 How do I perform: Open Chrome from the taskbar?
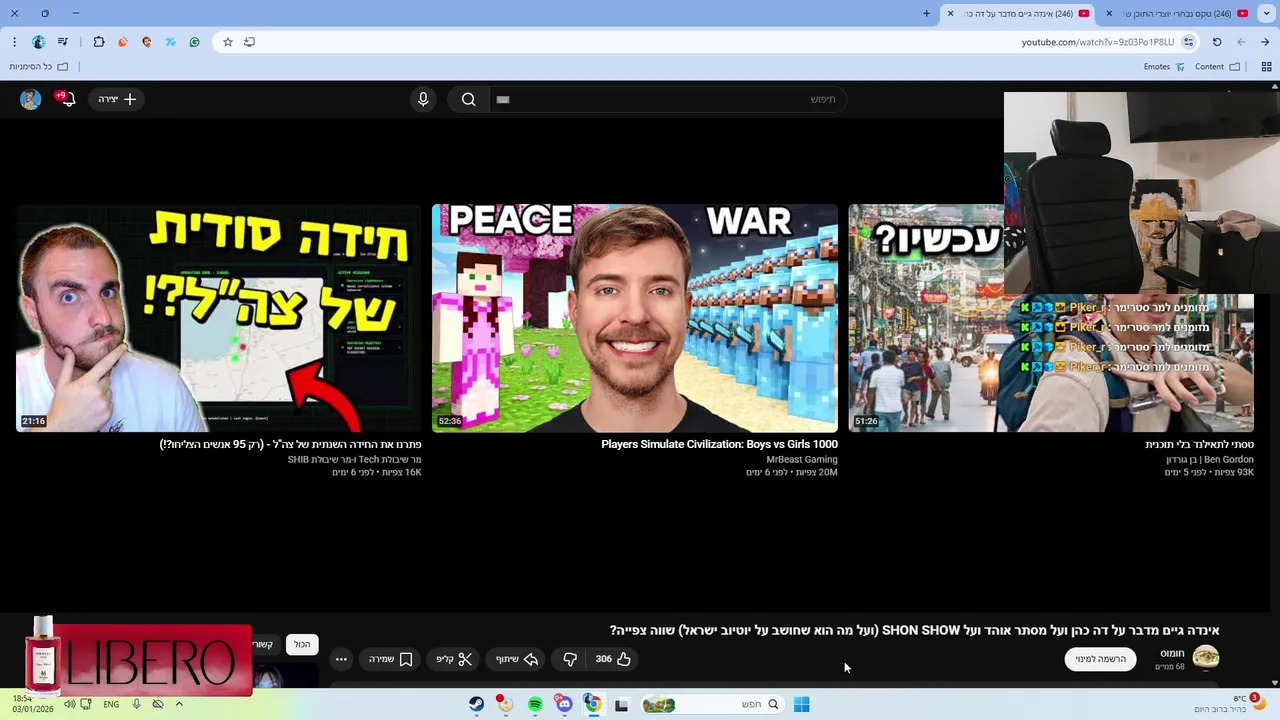point(593,704)
